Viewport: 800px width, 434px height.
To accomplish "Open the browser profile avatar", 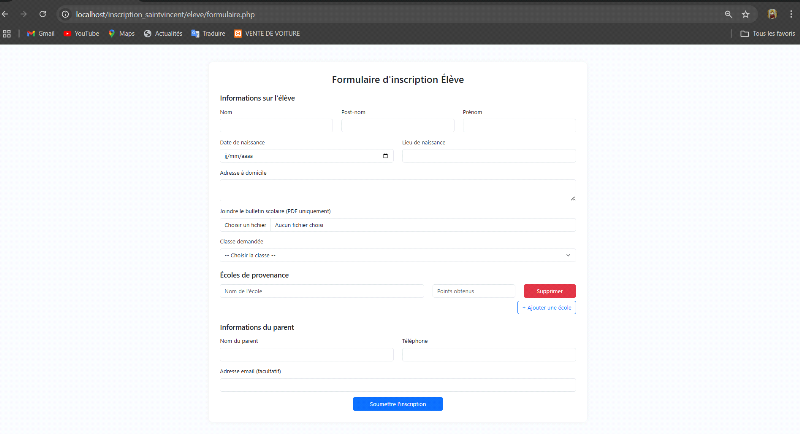I will click(x=773, y=14).
